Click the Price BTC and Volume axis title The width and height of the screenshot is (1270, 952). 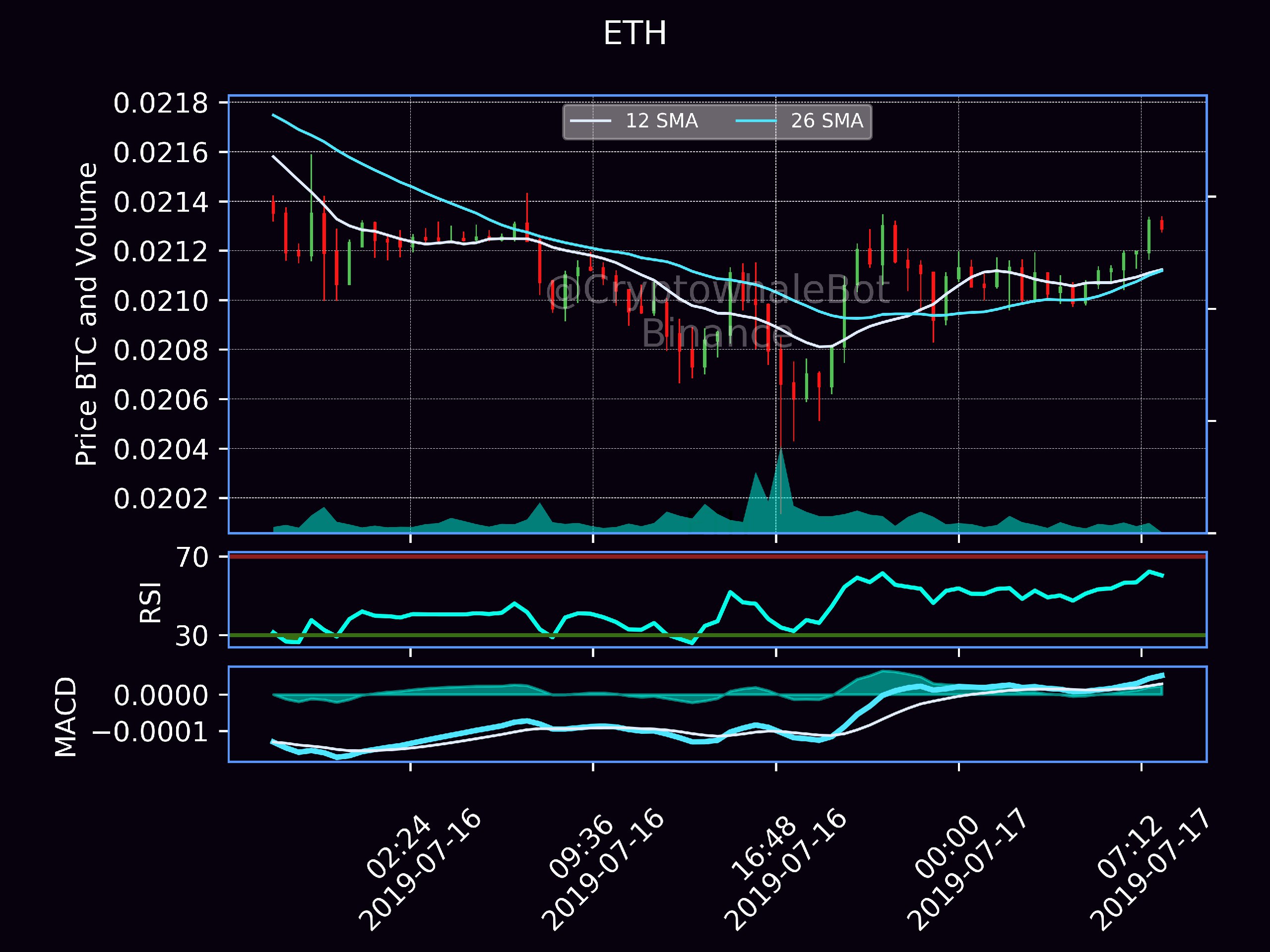click(86, 314)
